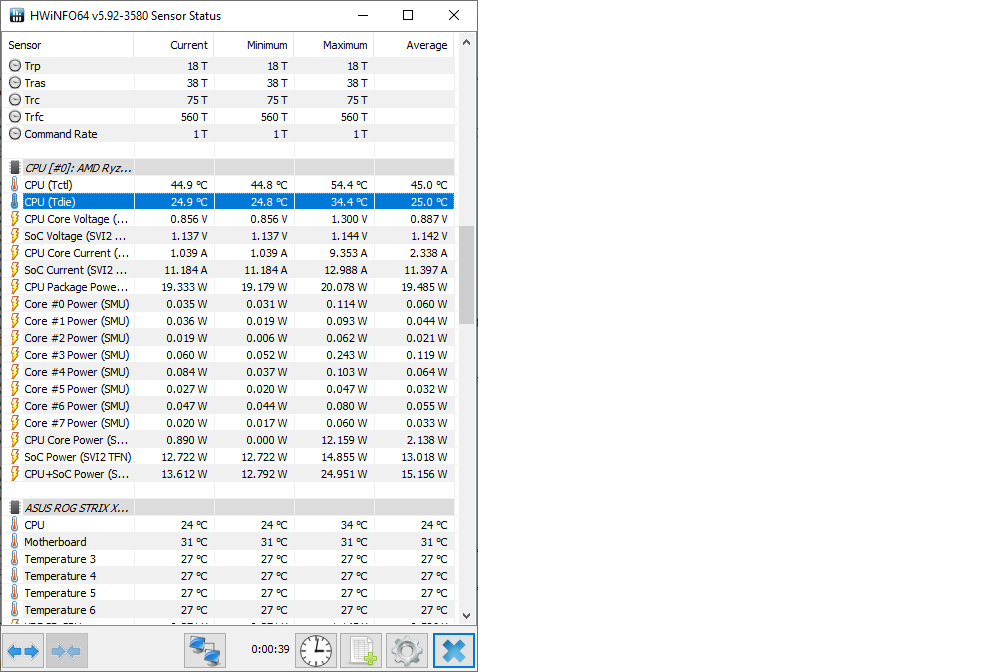
Task: Click the Minimum column header
Action: (254, 45)
